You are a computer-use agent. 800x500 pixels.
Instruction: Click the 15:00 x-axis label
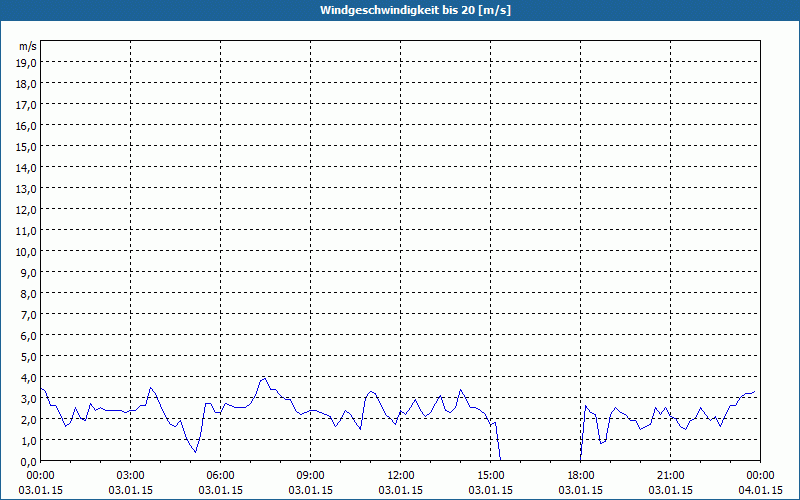490,476
